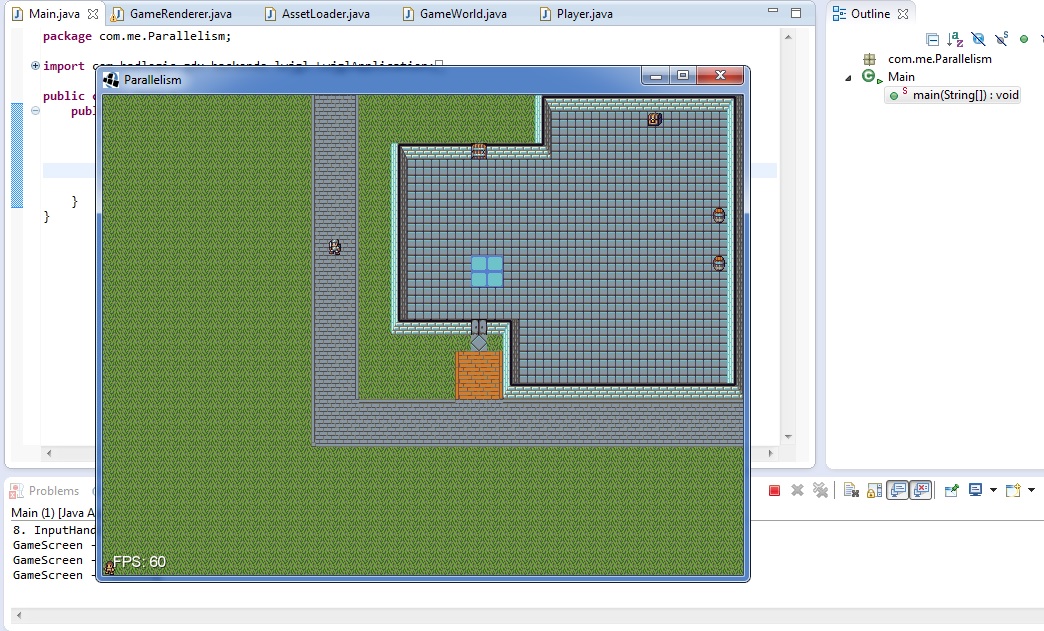Click the editor's horizontal scroll right arrow
Viewport: 1044px width, 631px height.
(771, 453)
